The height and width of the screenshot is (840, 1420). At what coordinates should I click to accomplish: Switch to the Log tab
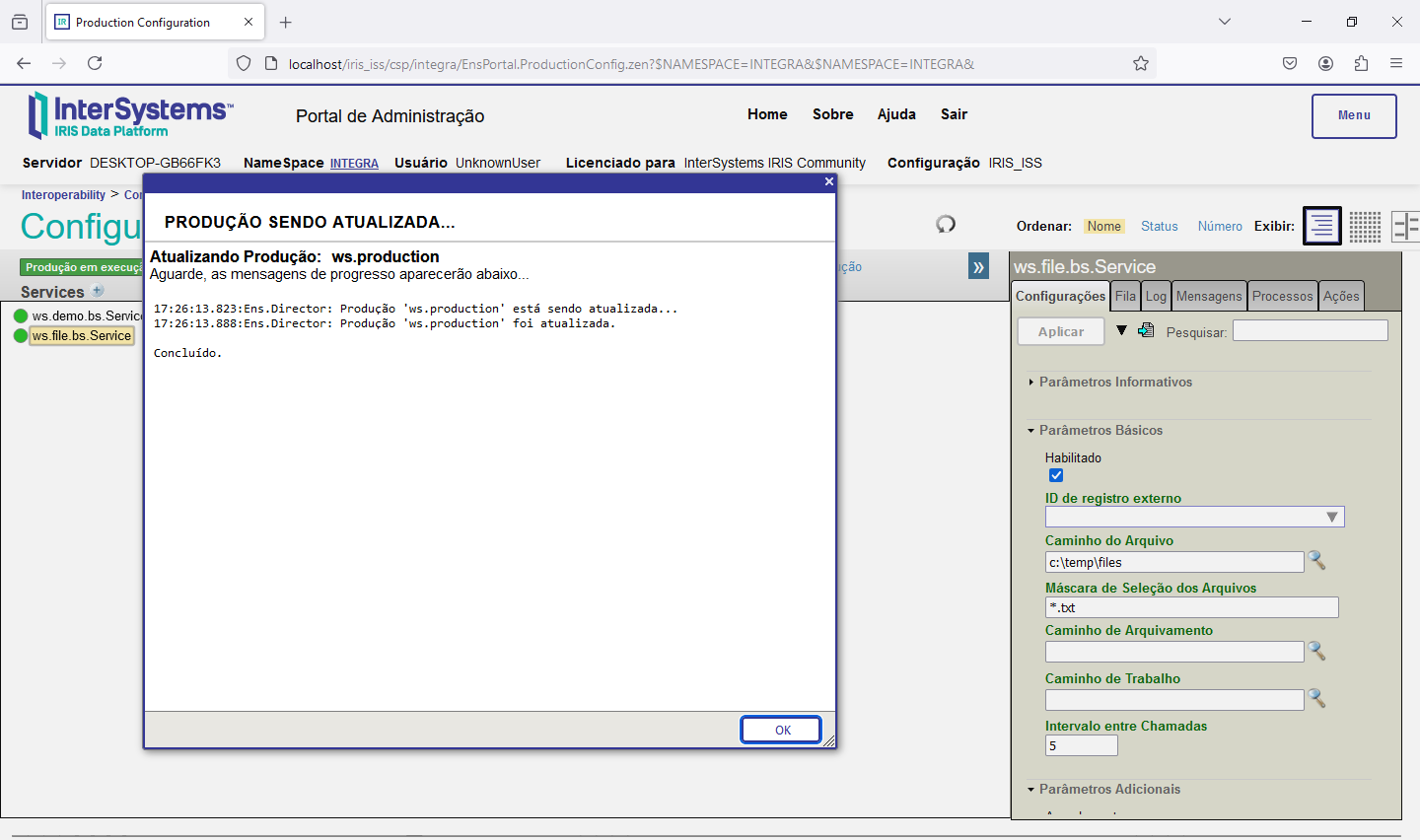1156,296
